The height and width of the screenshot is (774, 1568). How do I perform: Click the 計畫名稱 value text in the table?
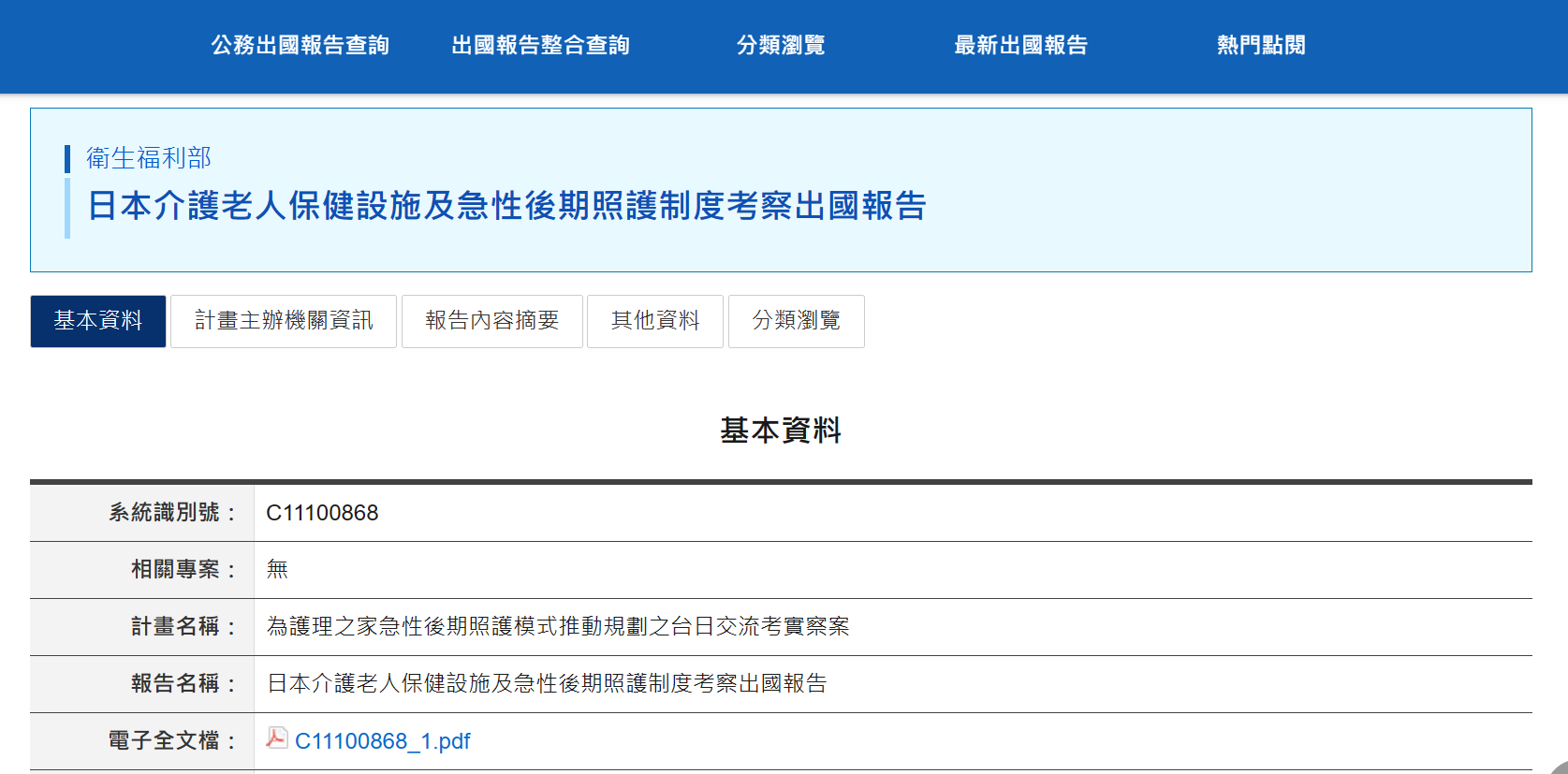click(x=558, y=627)
